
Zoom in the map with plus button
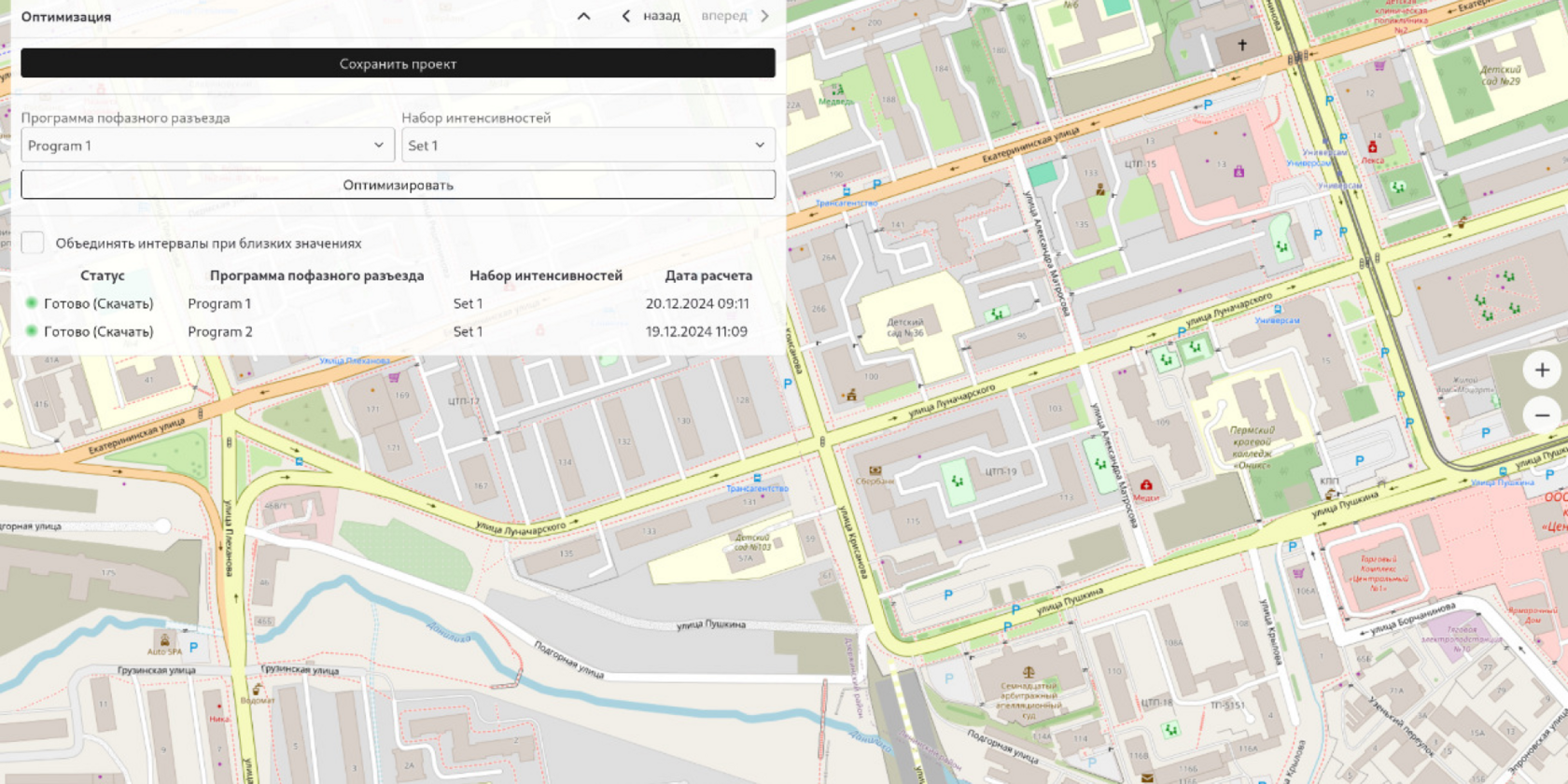(x=1542, y=371)
